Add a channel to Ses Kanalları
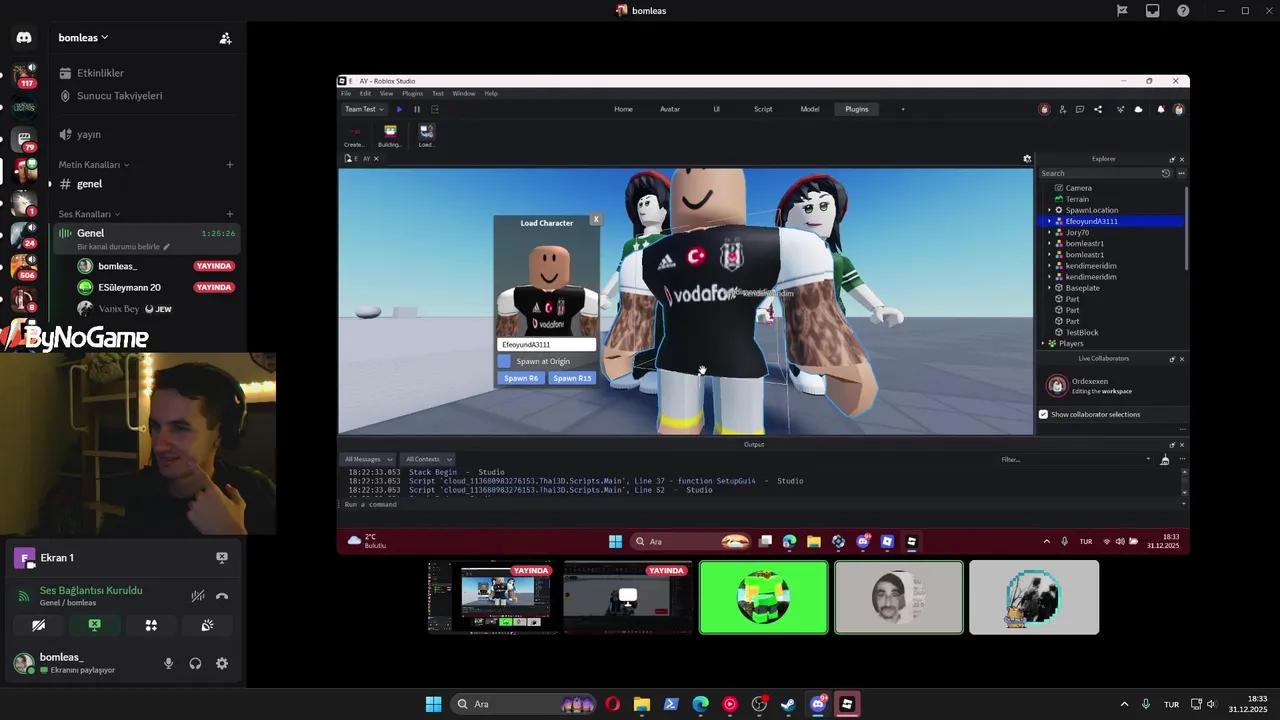Screen dimensions: 1280x720 tap(230, 214)
